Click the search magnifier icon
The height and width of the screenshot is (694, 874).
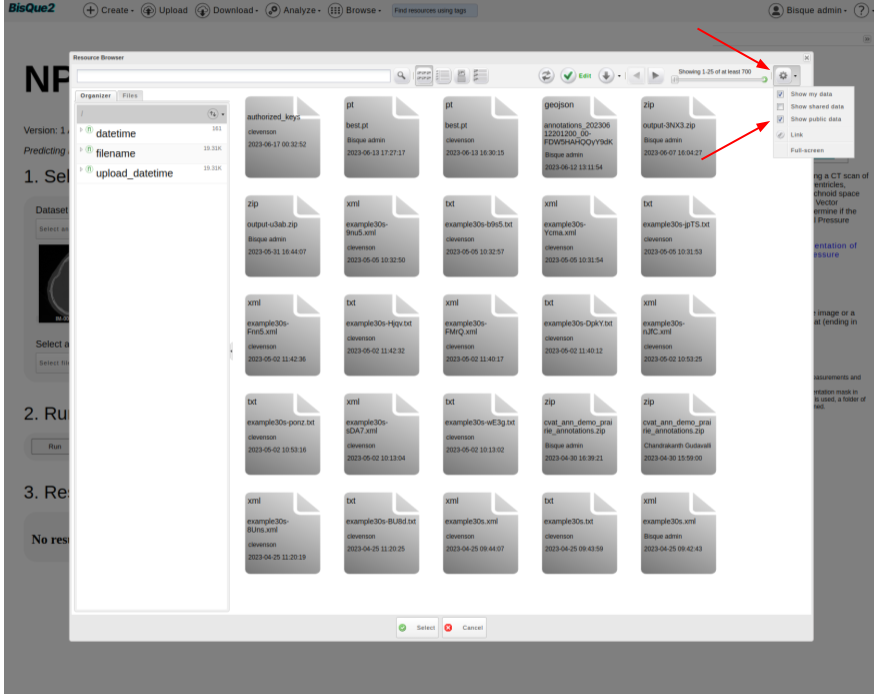[x=401, y=76]
